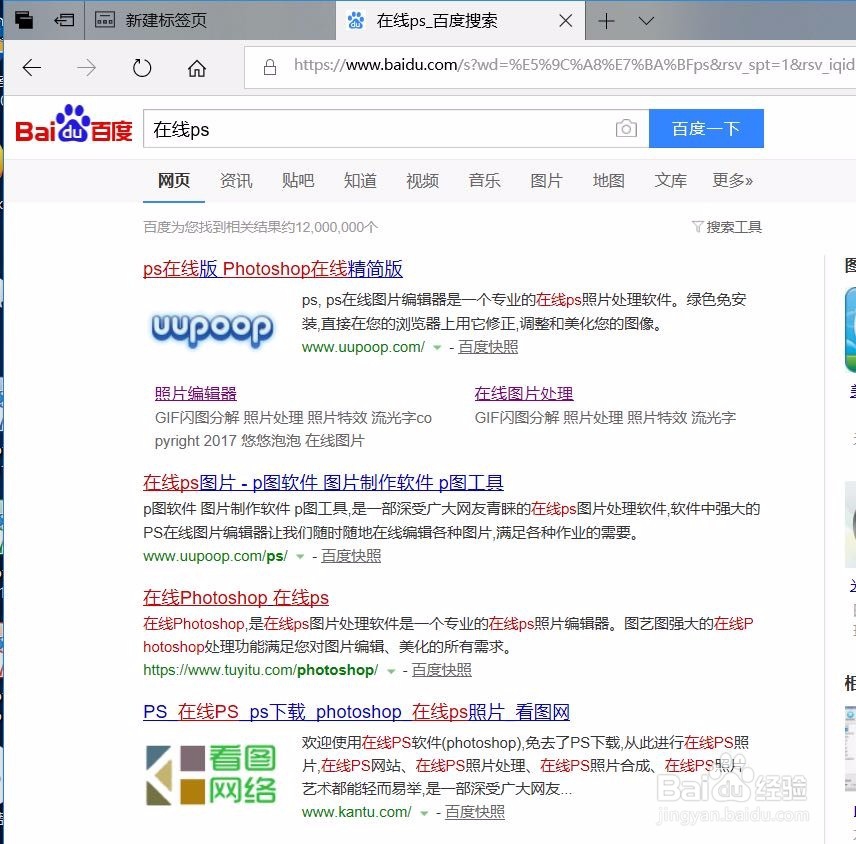Switch to 贴吧 tab
This screenshot has height=844, width=856.
coord(298,180)
